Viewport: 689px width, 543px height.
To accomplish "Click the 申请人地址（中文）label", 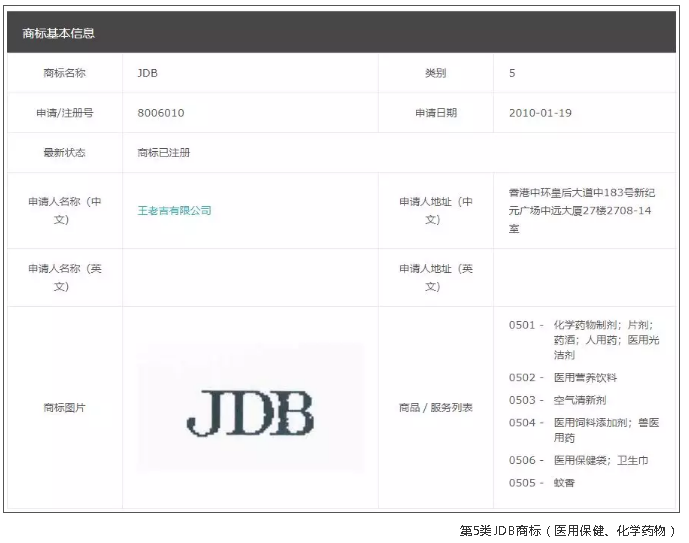I will (435, 210).
